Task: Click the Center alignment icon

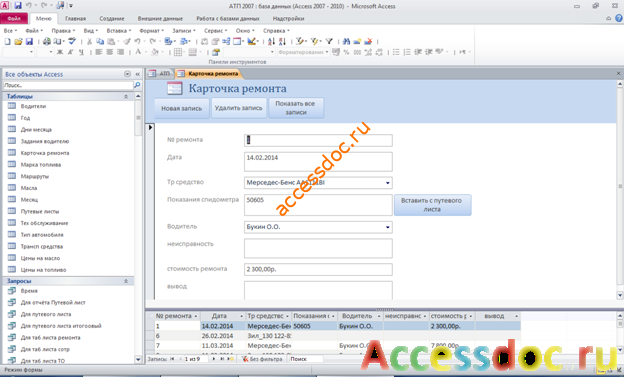Action: tap(109, 52)
